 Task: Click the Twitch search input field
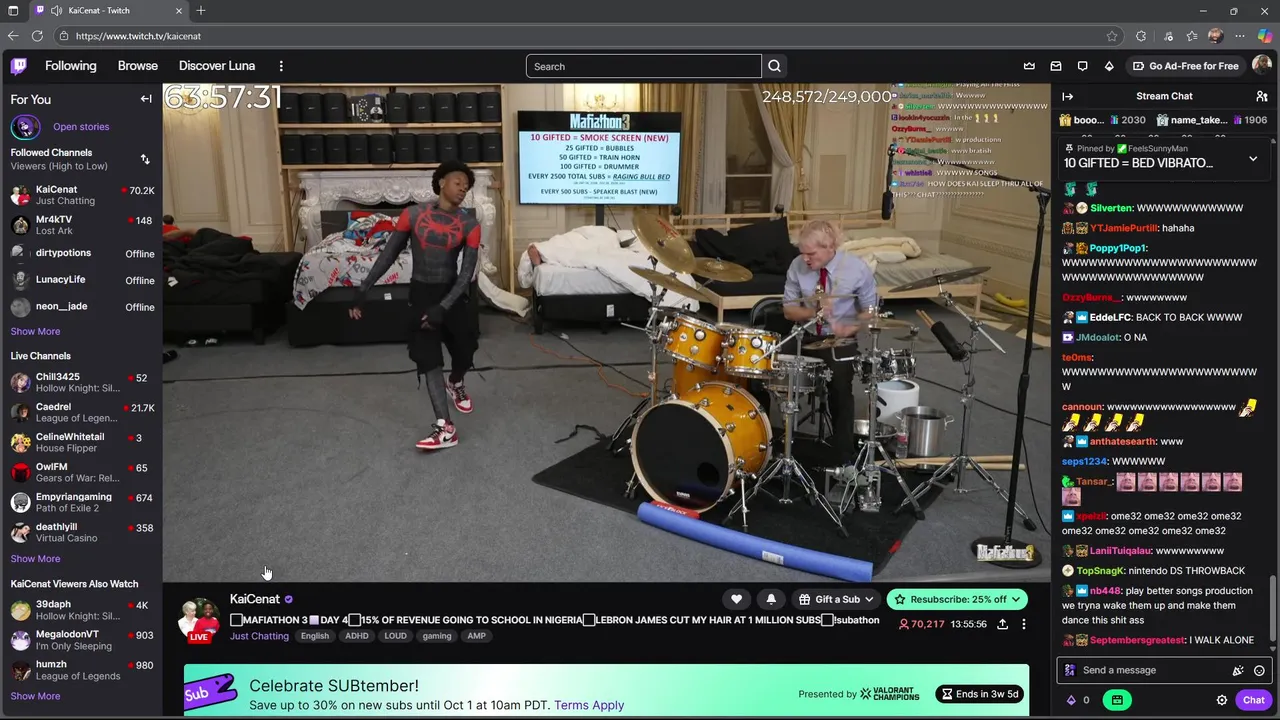tap(644, 66)
